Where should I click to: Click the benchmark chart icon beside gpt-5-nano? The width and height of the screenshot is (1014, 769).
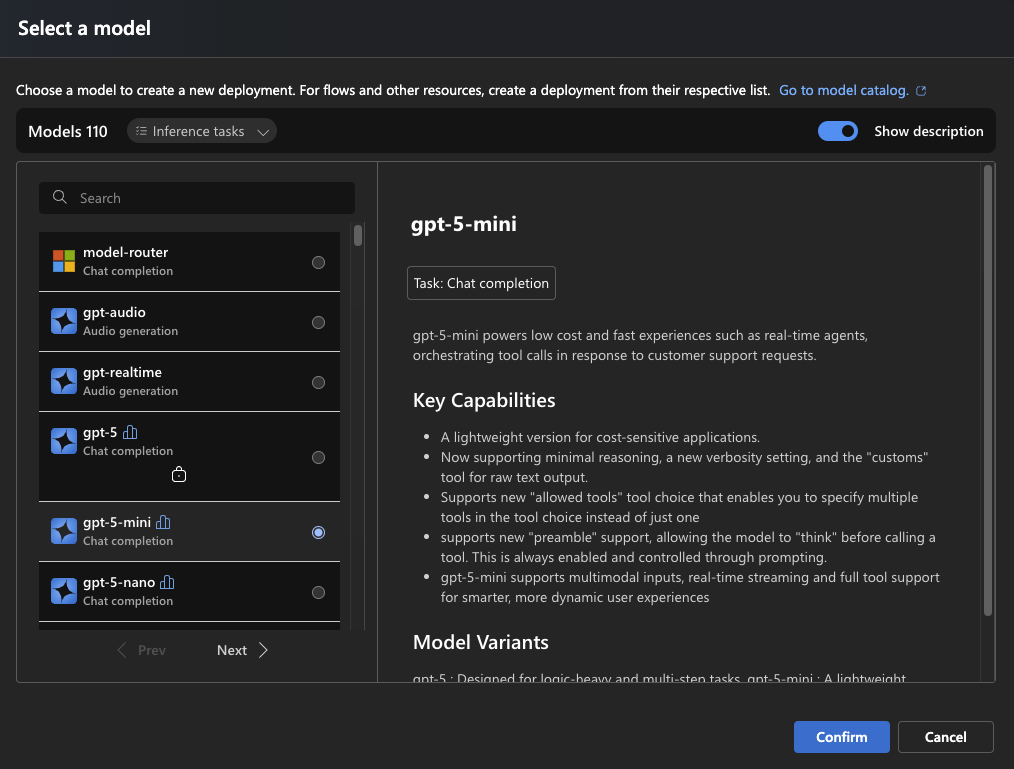click(x=168, y=582)
